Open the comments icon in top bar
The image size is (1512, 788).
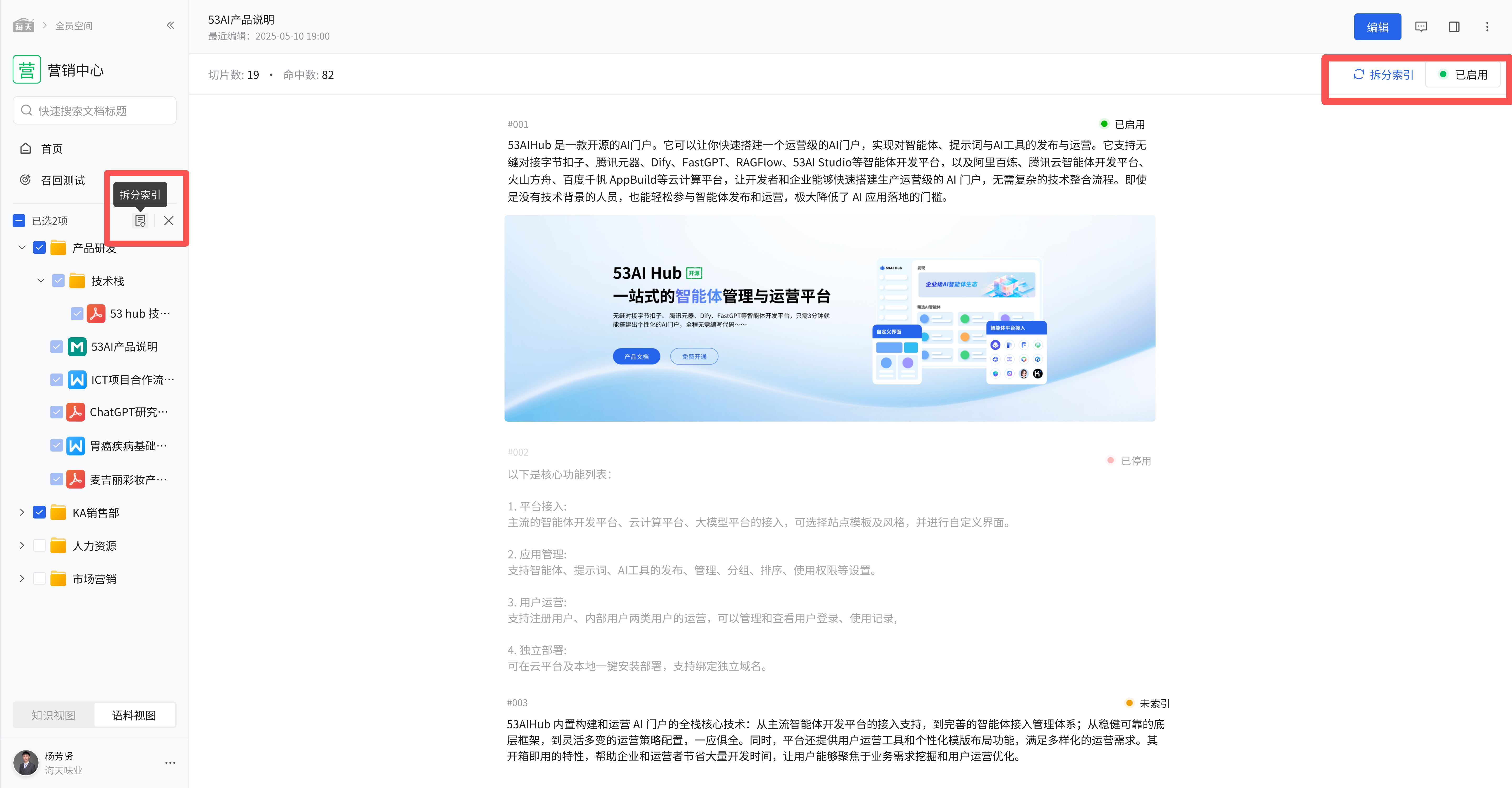point(1421,27)
